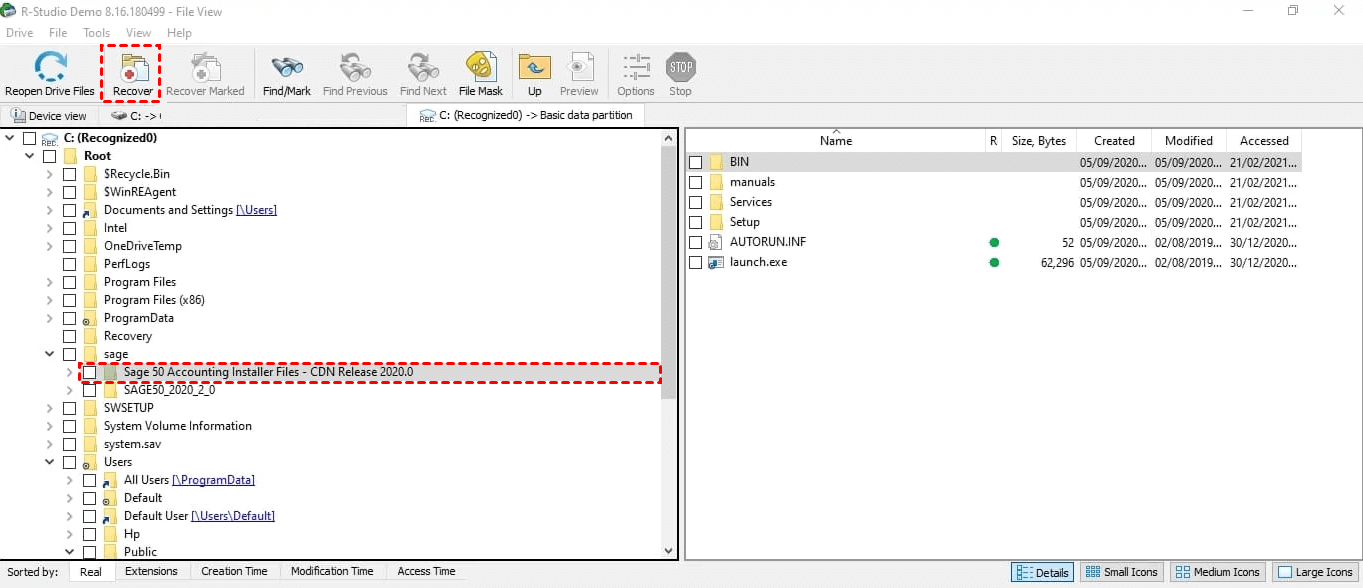Click the BIN folder icon
Image resolution: width=1363 pixels, height=588 pixels.
click(x=715, y=162)
